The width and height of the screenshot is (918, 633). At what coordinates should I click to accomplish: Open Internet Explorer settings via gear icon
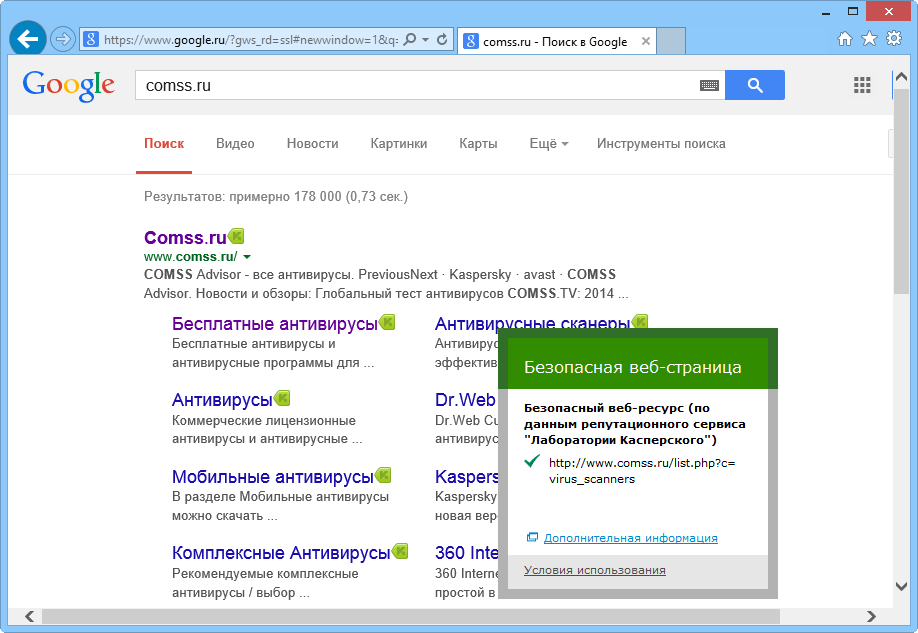893,40
